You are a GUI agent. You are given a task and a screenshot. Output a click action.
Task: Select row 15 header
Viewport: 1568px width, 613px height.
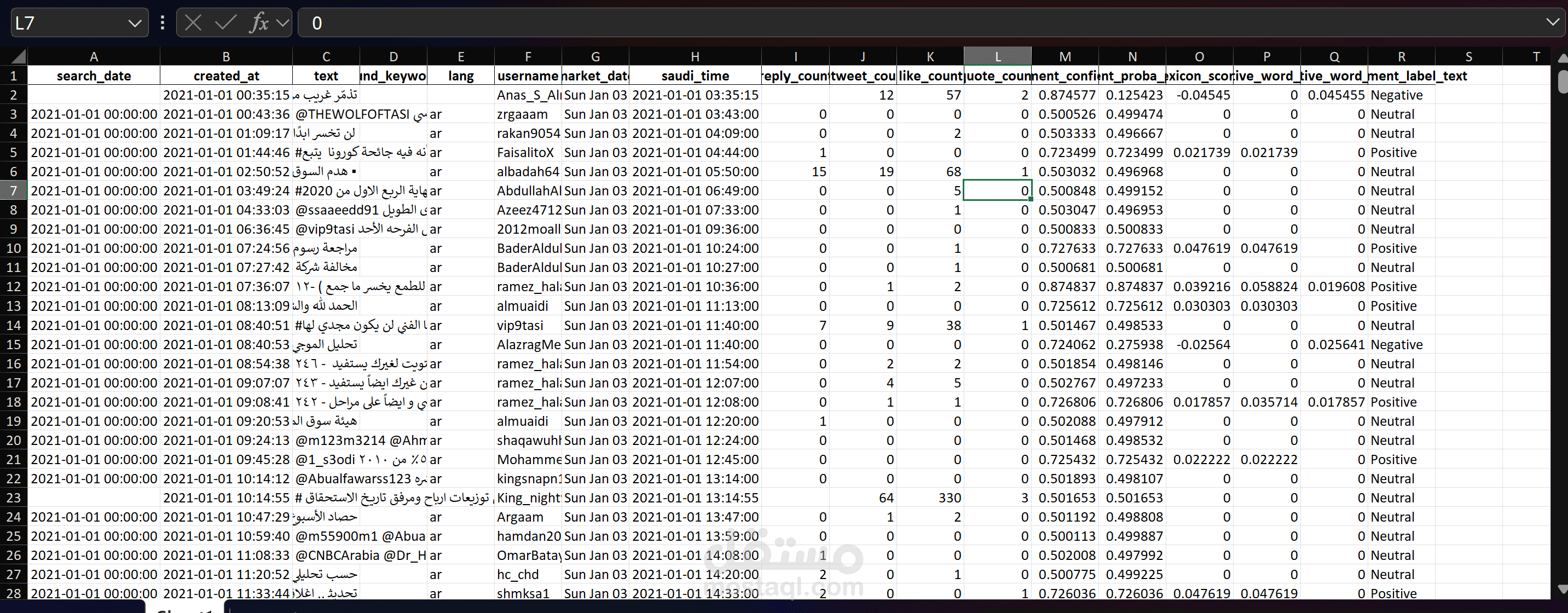[13, 345]
